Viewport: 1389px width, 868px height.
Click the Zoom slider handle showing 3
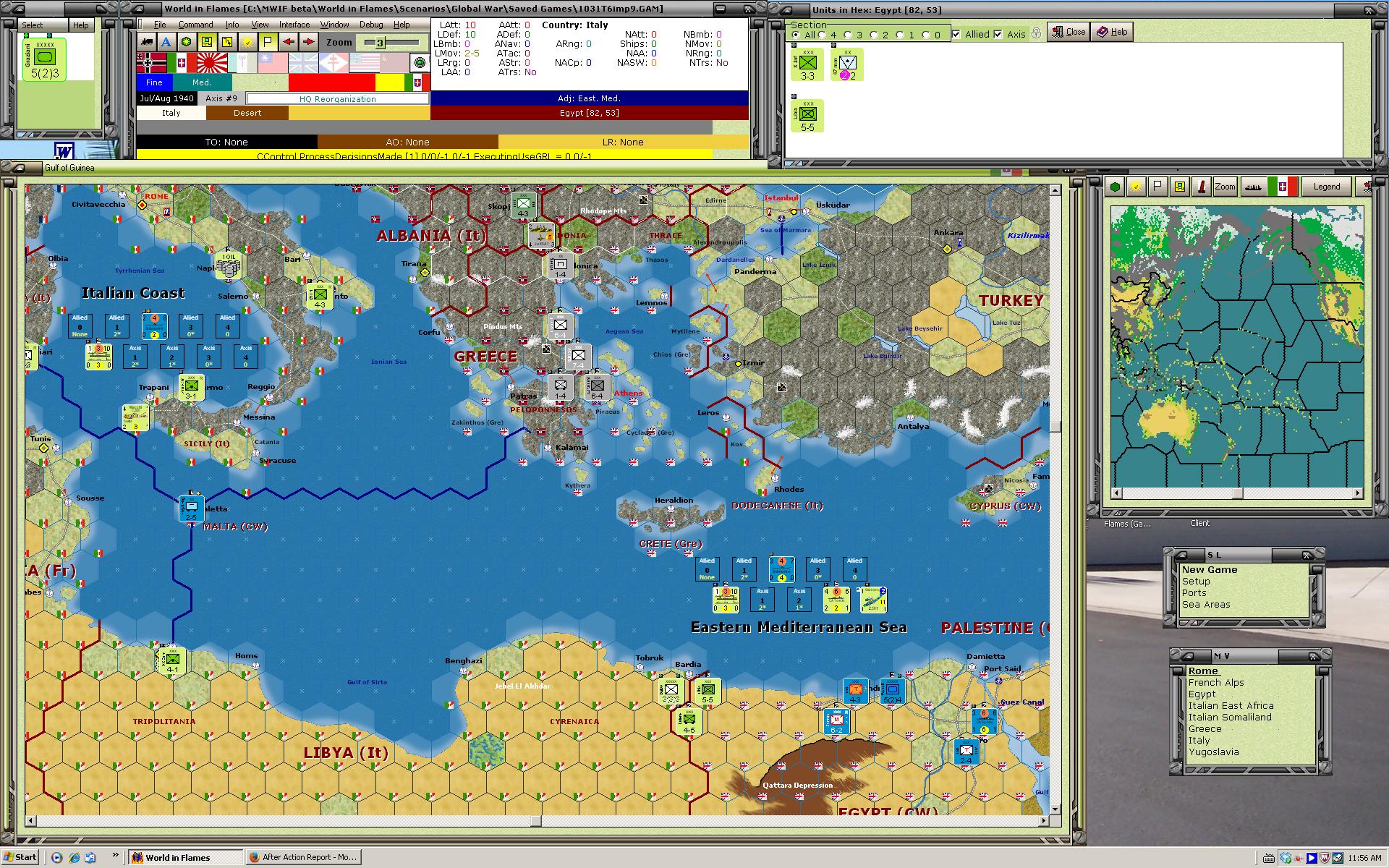click(x=380, y=43)
